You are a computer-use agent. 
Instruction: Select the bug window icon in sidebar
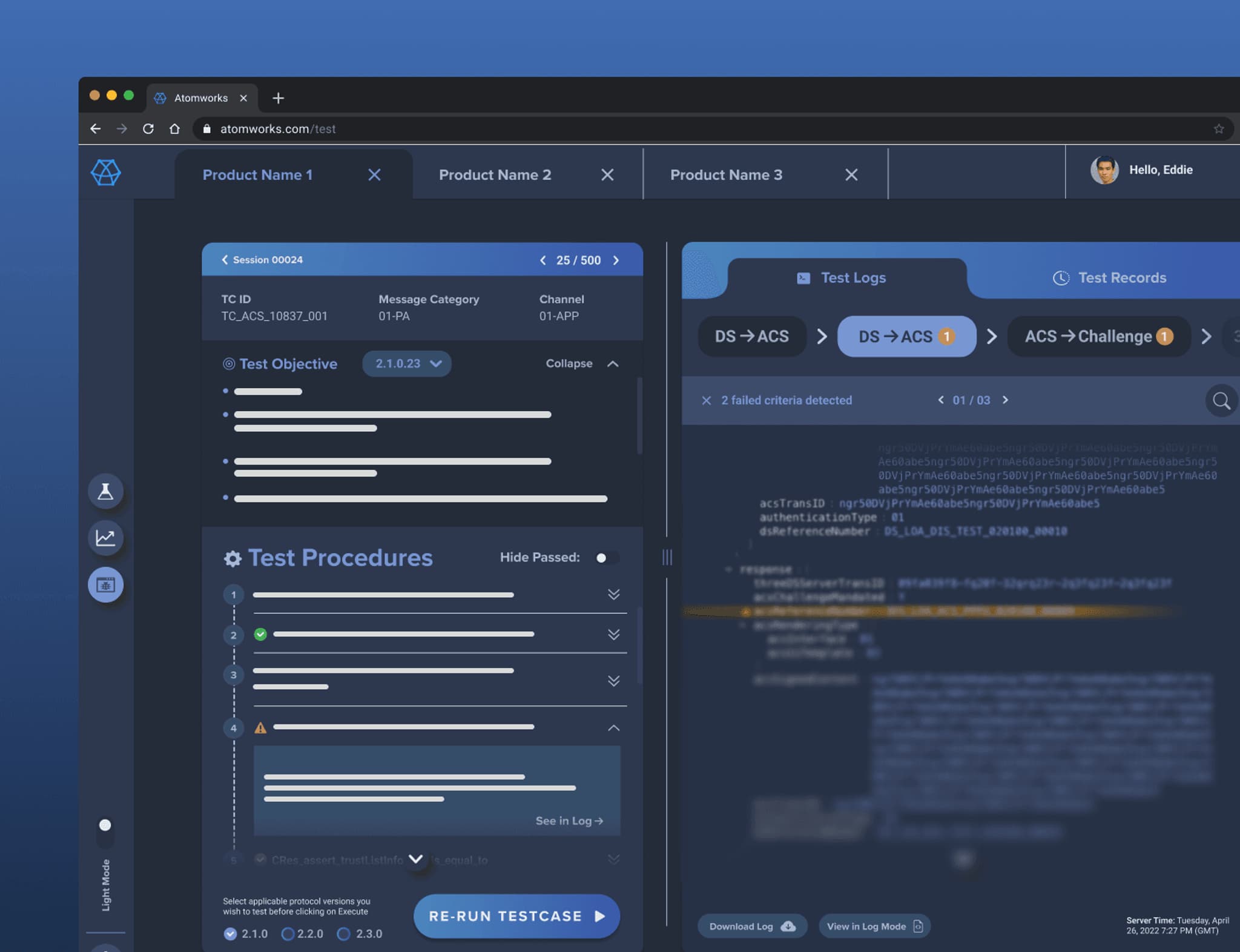[105, 585]
